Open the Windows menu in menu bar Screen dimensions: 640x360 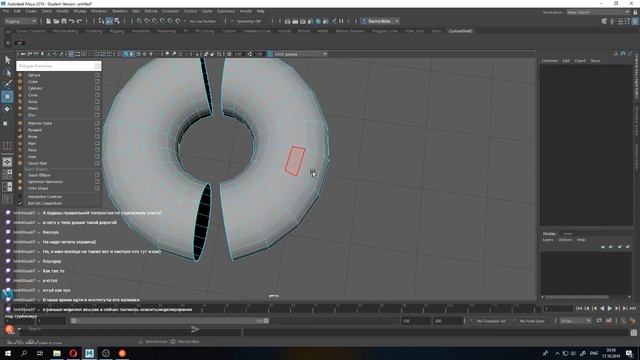[99, 11]
